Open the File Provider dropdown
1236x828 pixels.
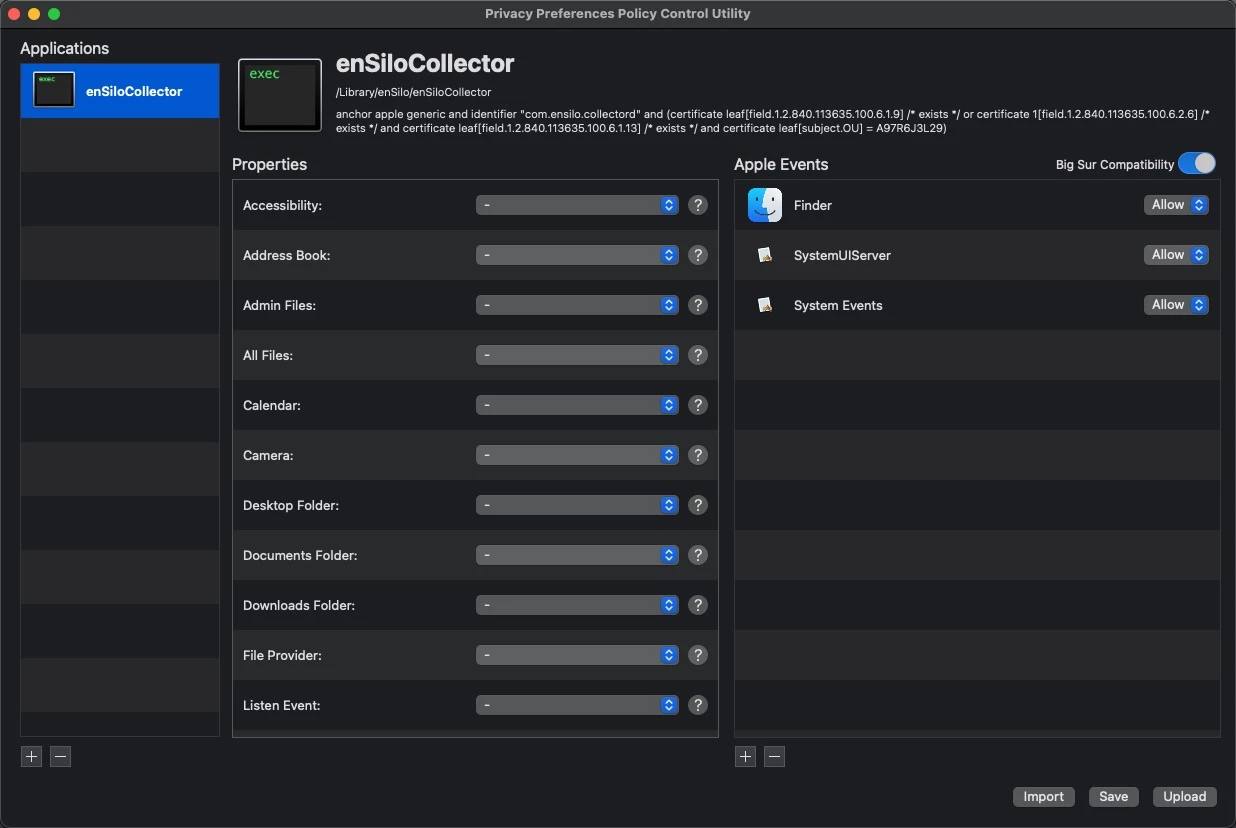point(578,655)
